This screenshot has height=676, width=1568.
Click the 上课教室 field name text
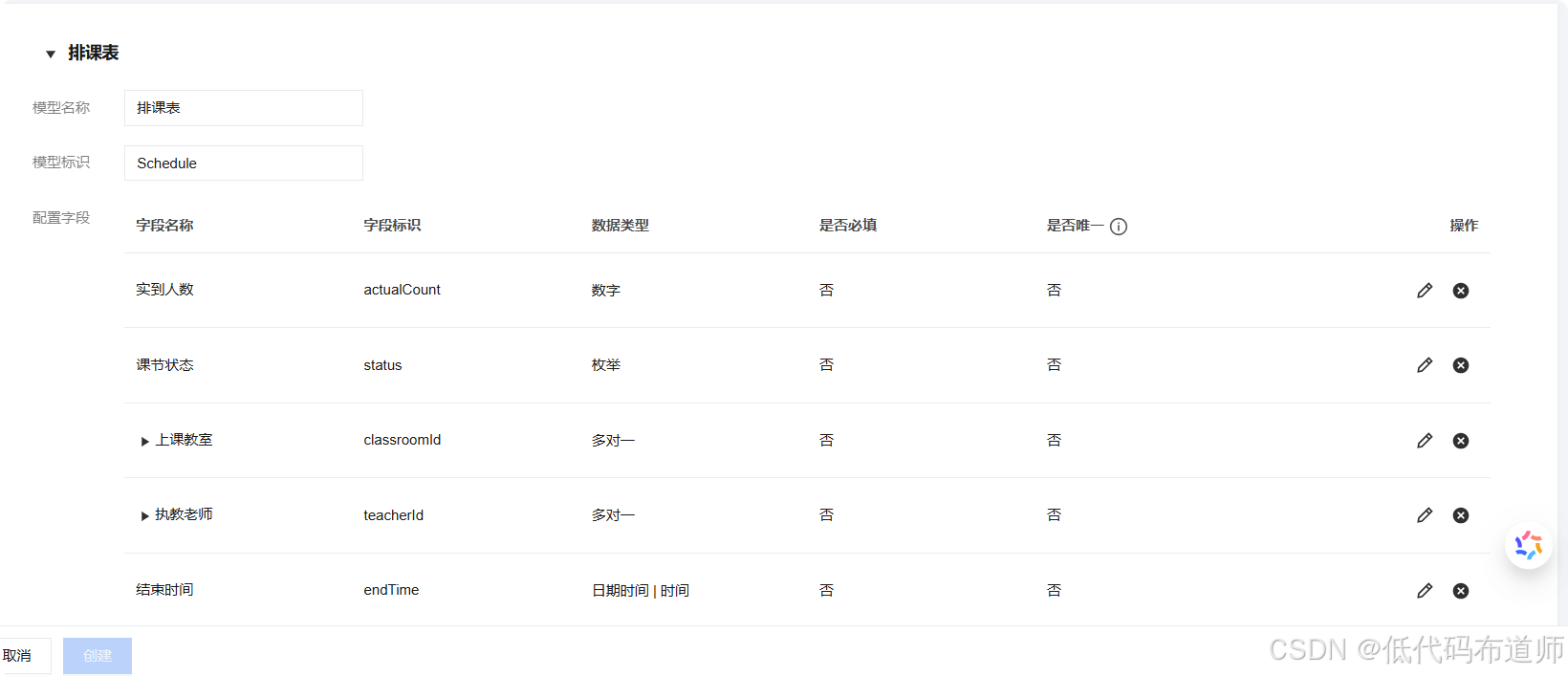pos(185,440)
